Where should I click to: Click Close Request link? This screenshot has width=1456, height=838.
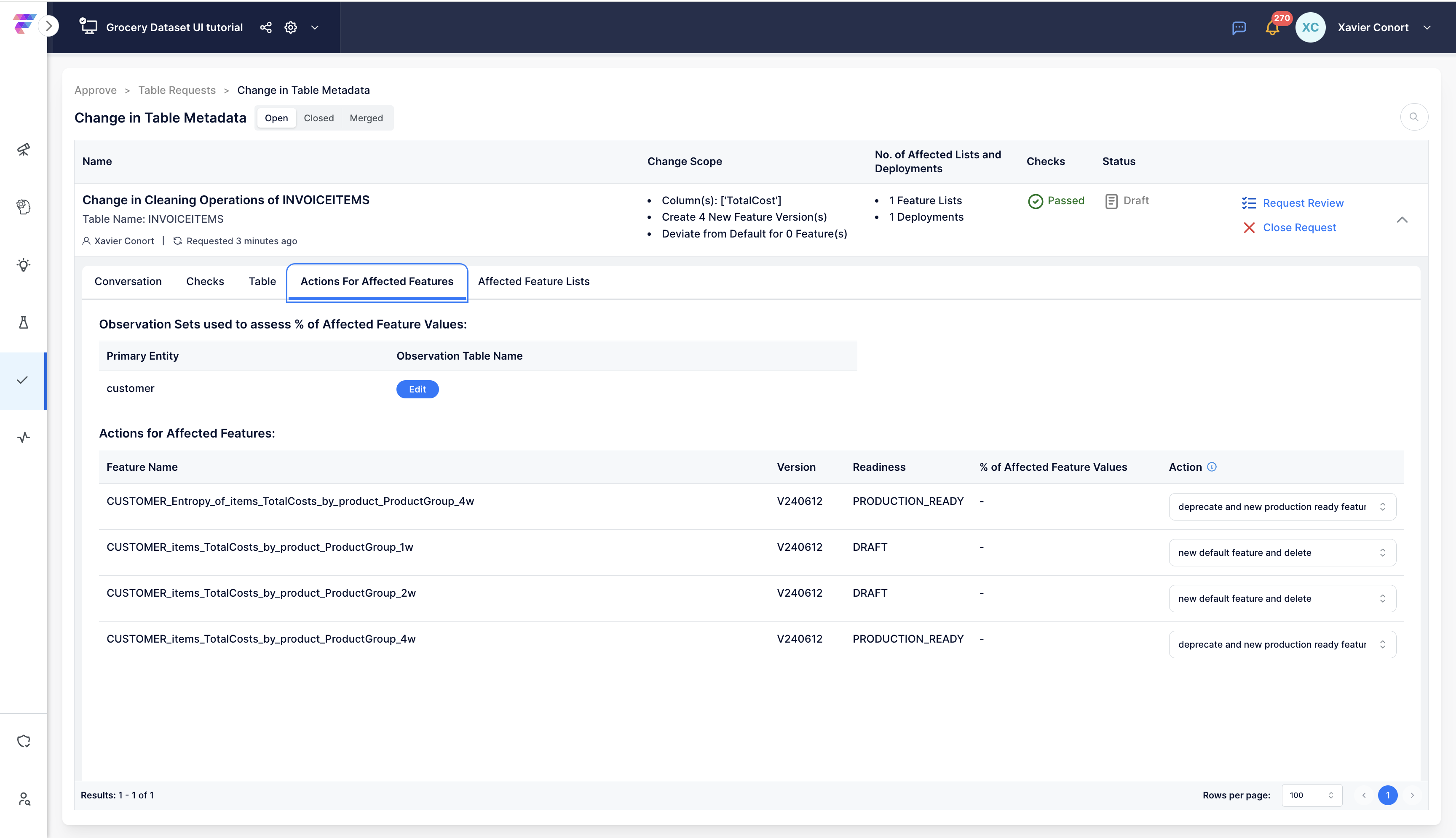pos(1299,227)
